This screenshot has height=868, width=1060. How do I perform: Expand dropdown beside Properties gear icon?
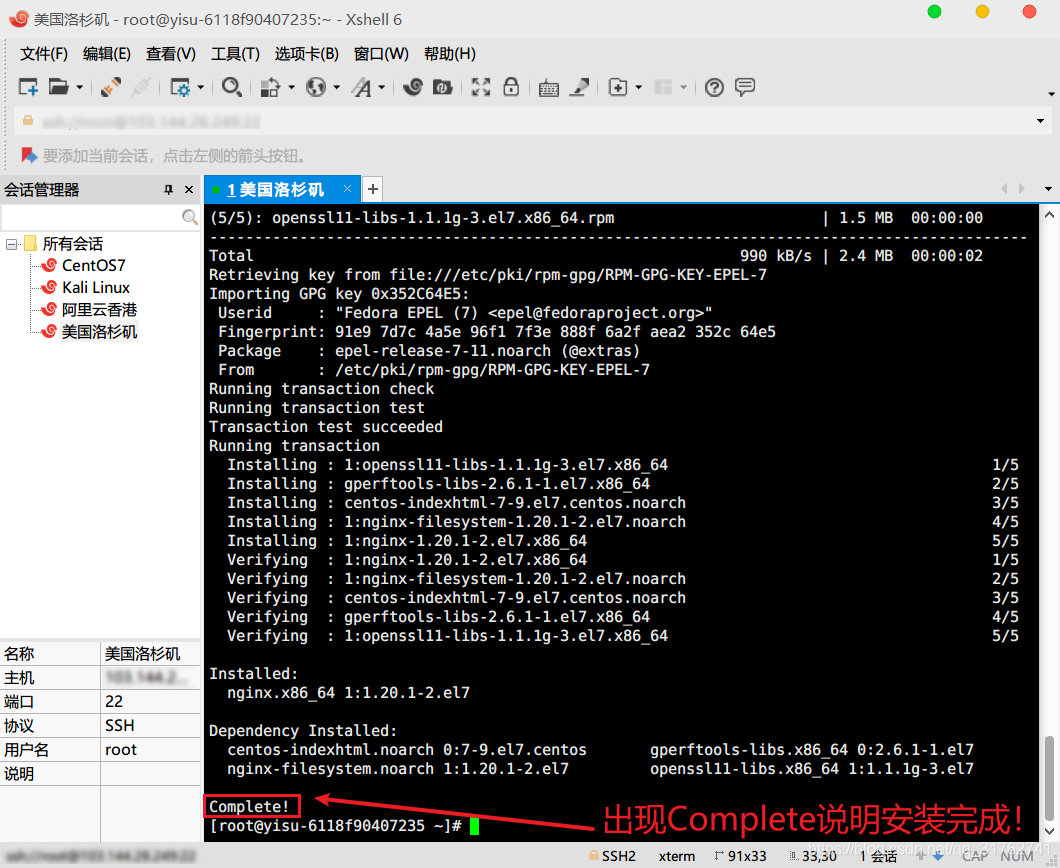[200, 87]
